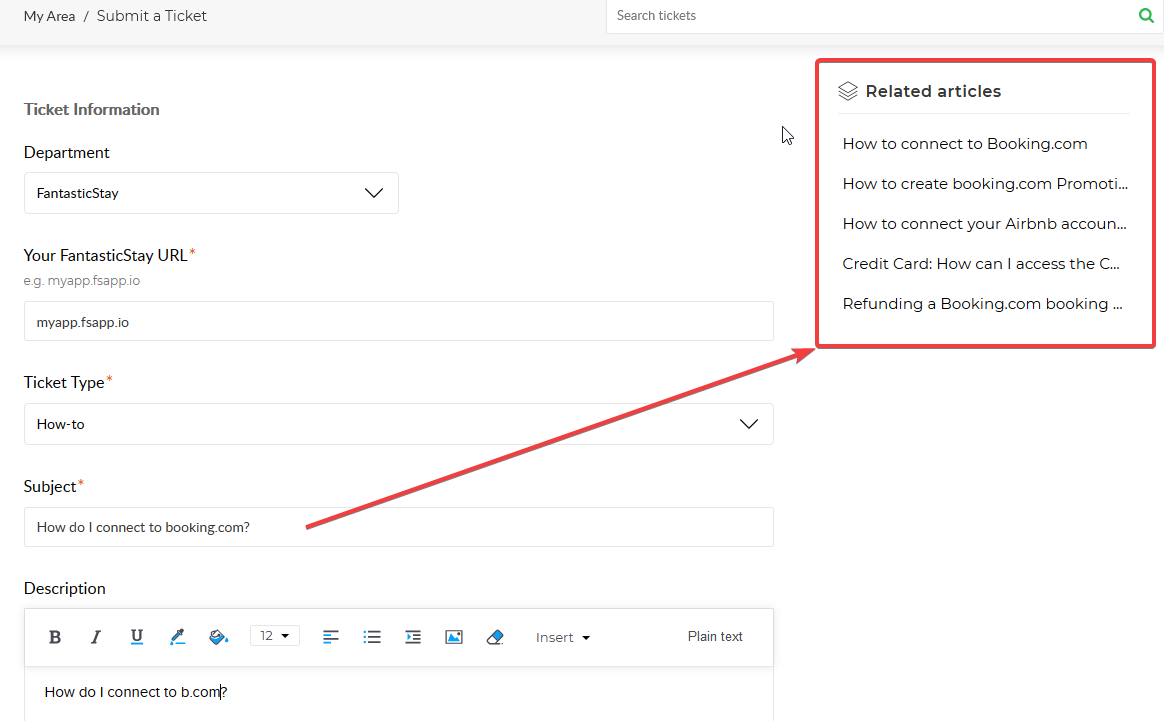
Task: Switch editor to Plain text
Action: [x=715, y=636]
